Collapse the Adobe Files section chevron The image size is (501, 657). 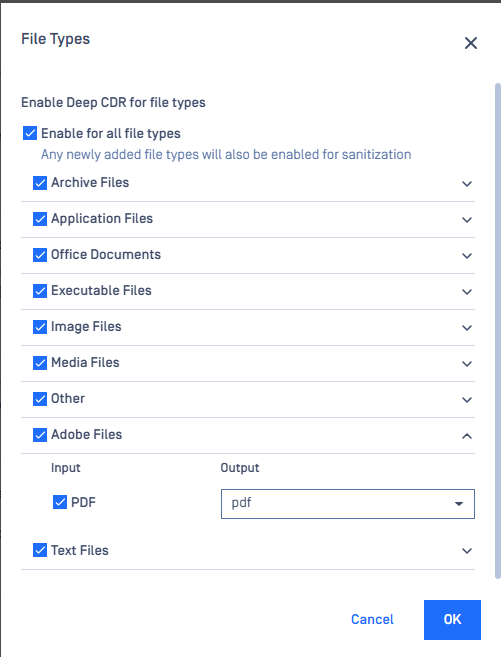[467, 436]
